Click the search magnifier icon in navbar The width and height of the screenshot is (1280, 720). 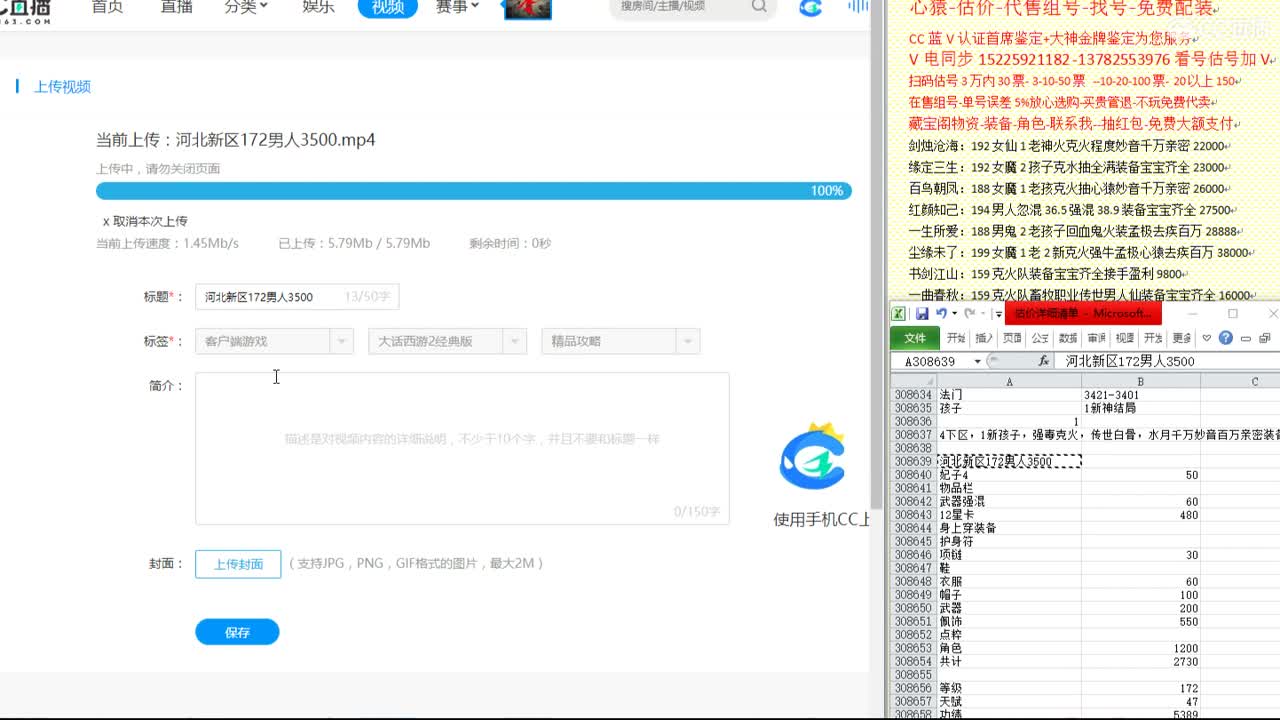pos(759,7)
